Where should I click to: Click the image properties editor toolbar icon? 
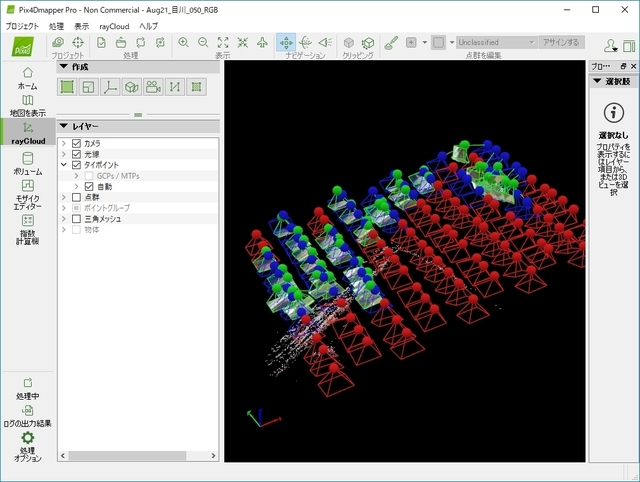point(58,42)
